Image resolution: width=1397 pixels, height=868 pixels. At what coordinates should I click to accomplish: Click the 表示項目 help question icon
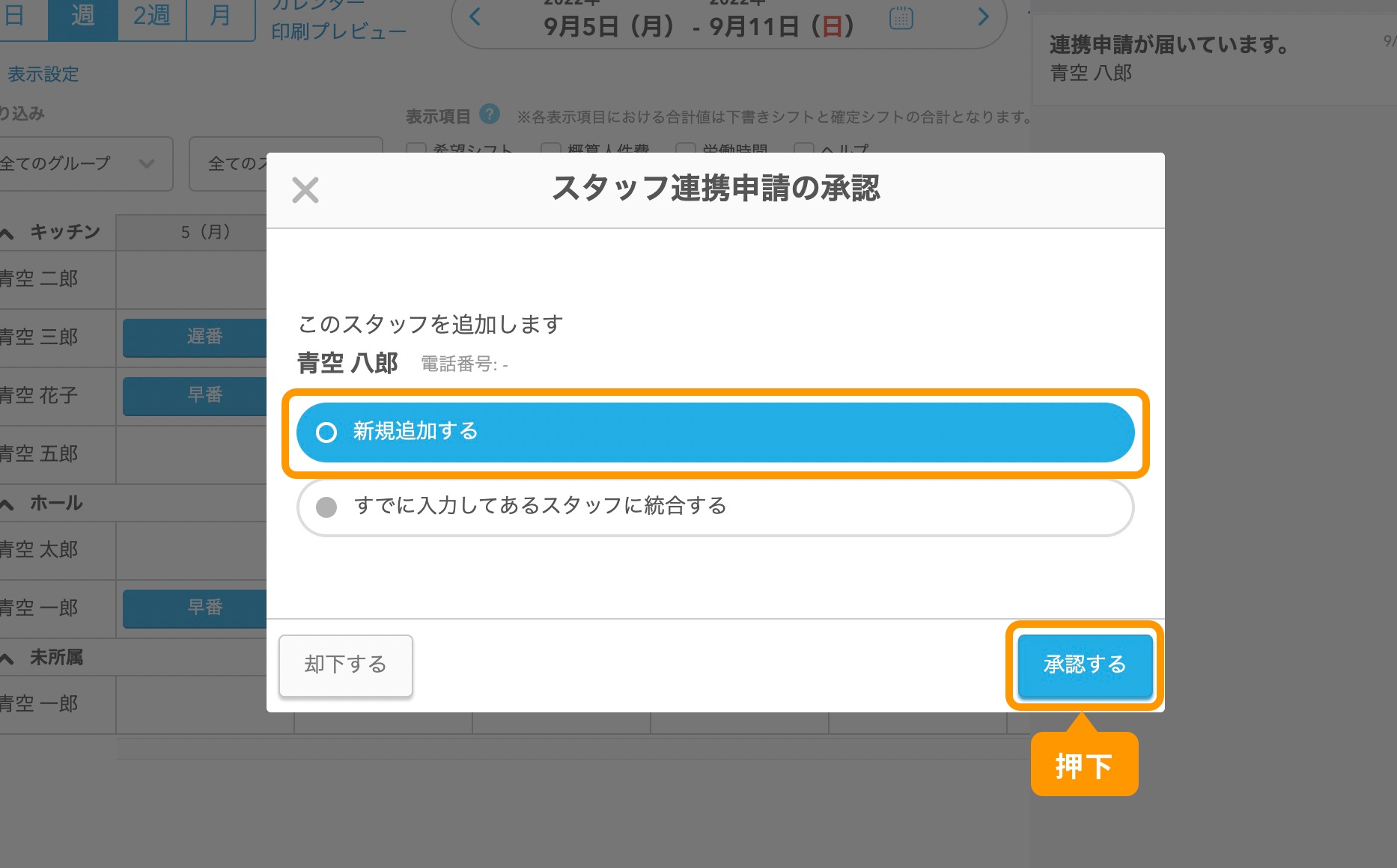(x=490, y=114)
